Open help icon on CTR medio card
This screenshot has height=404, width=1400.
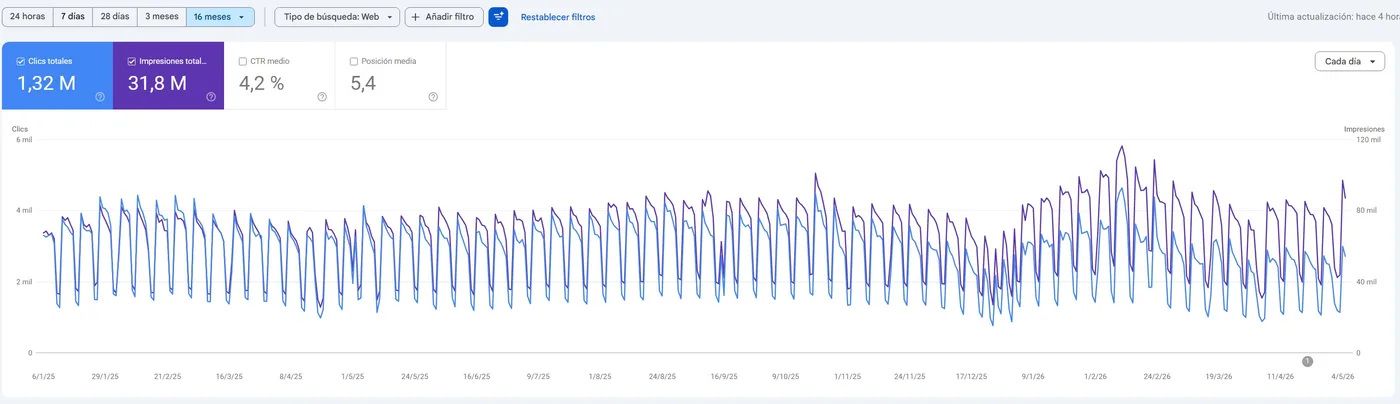pos(322,97)
